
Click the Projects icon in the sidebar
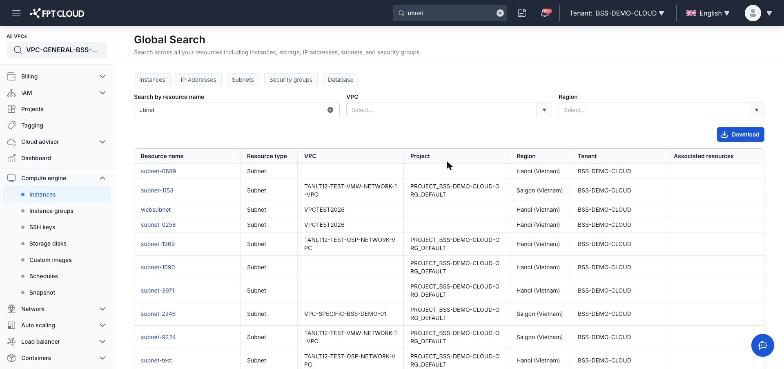coord(11,109)
